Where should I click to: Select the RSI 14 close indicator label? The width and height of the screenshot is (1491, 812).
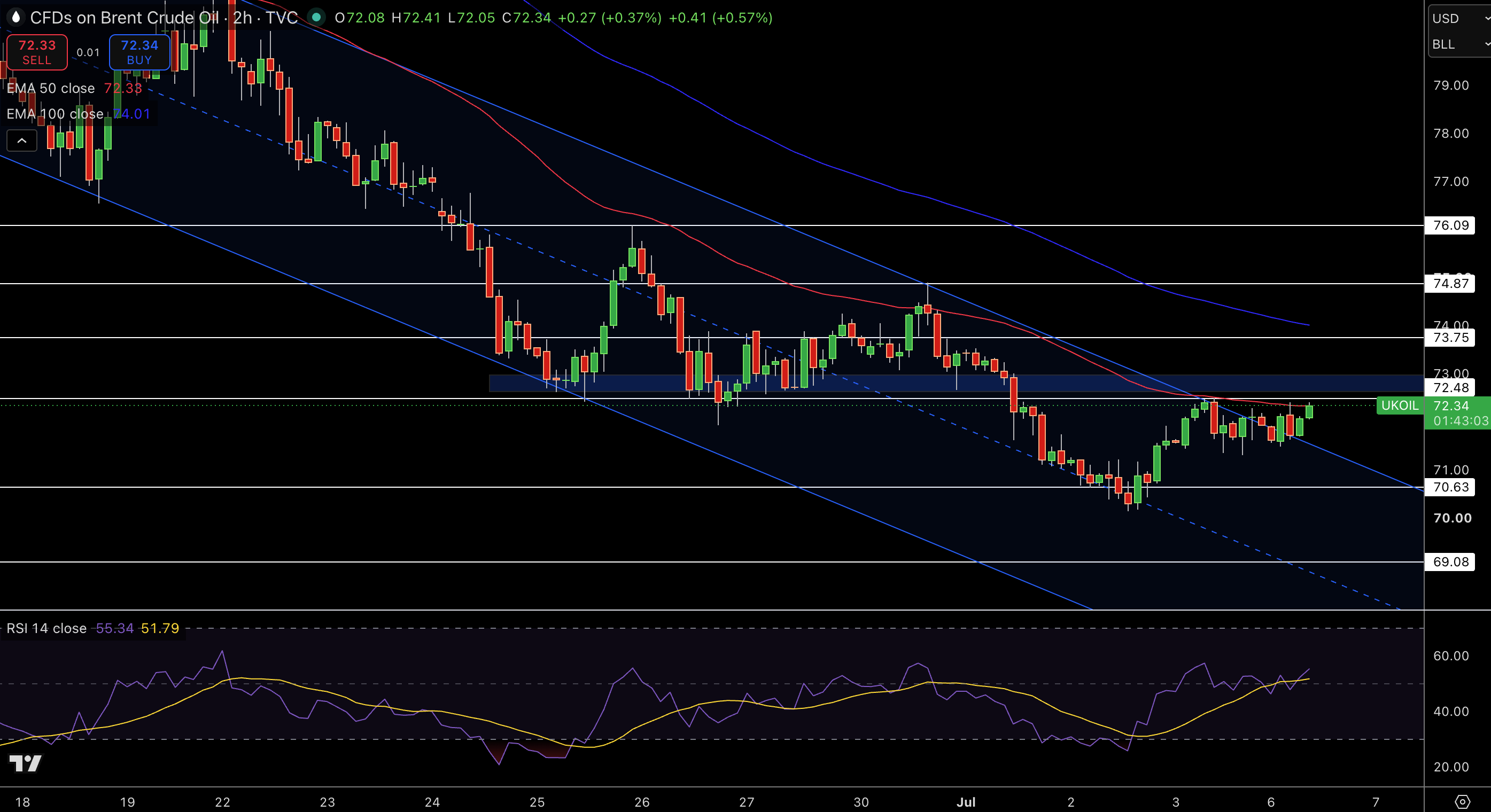46,629
